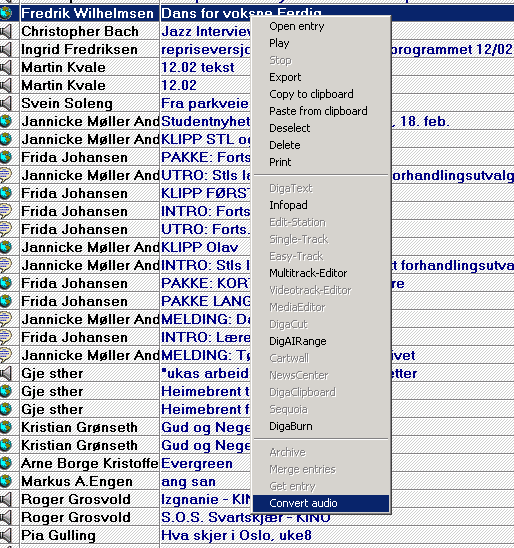
Task: Click the greyed-out 'Stop' menu entry
Action: (321, 60)
